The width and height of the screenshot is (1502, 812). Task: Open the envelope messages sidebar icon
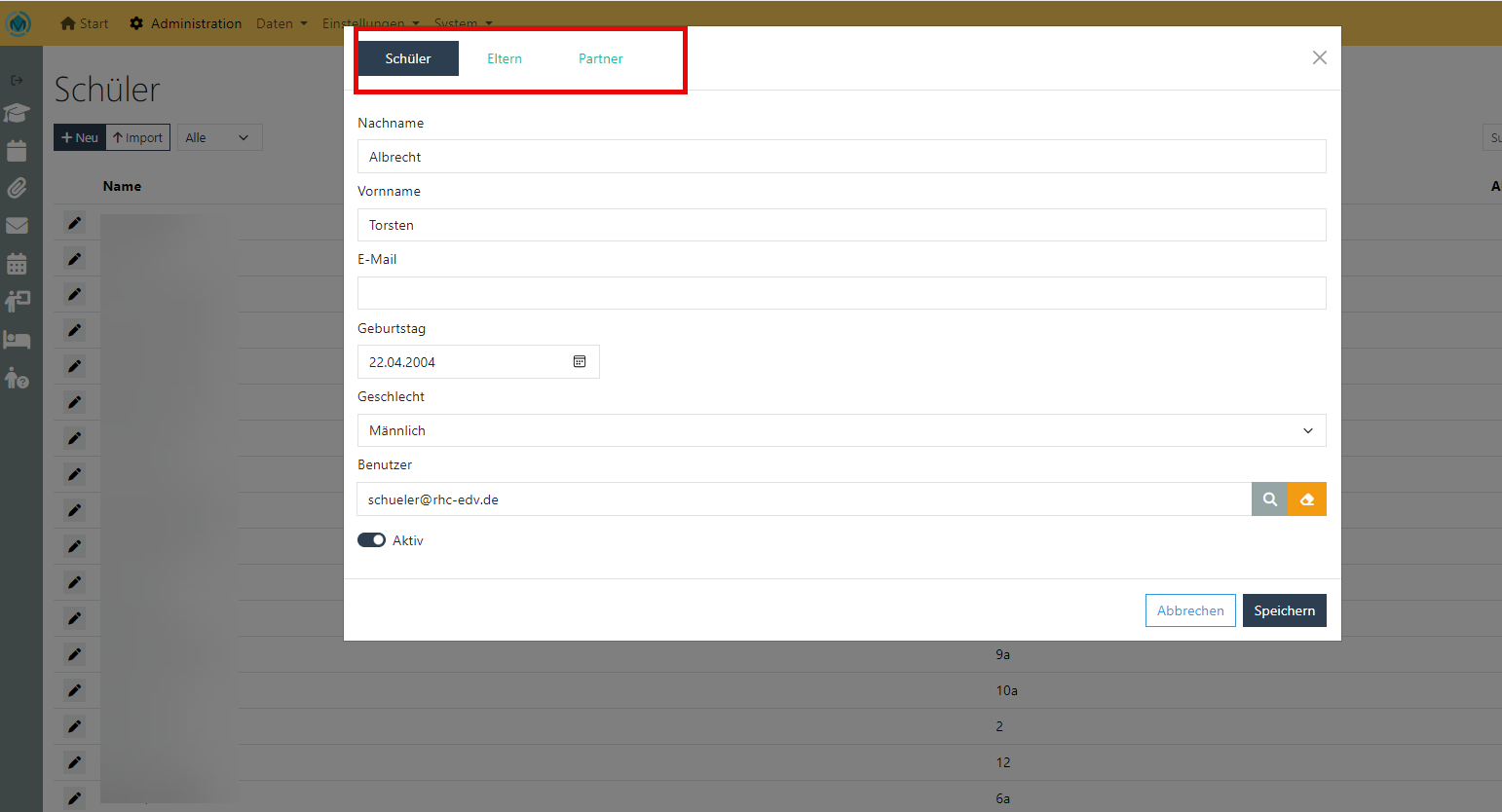(17, 226)
